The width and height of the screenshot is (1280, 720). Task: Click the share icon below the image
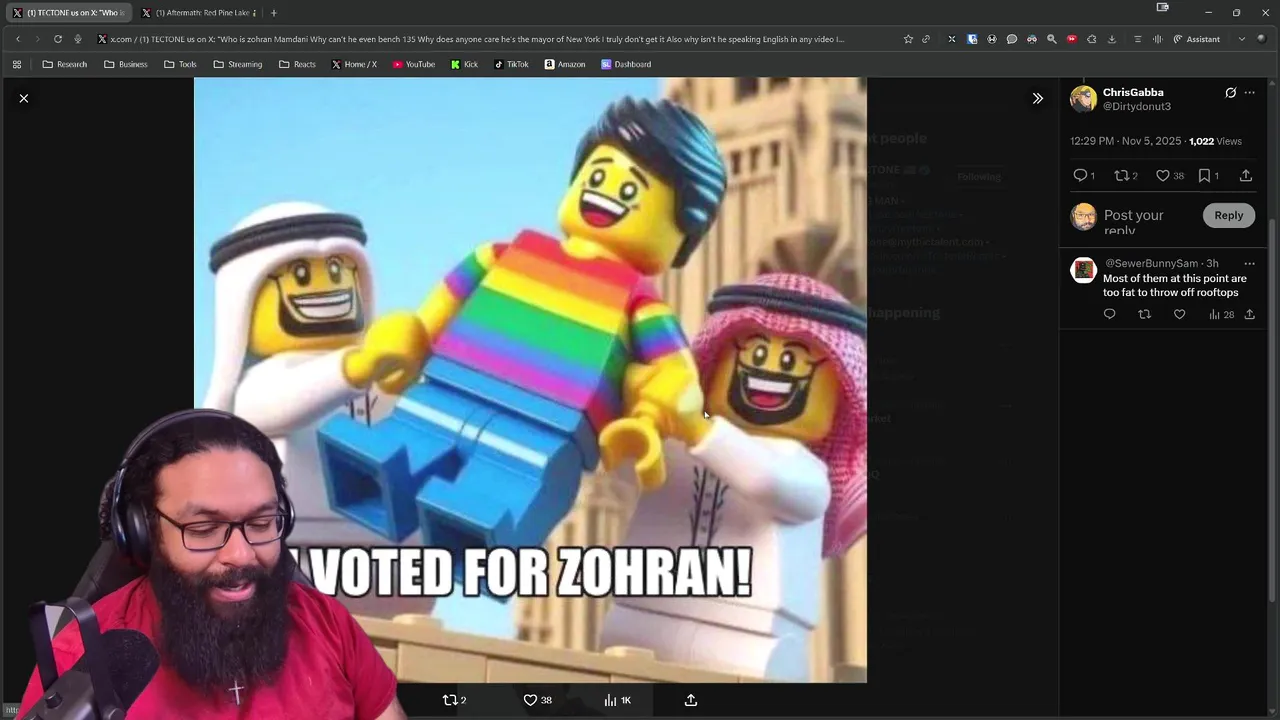point(691,700)
